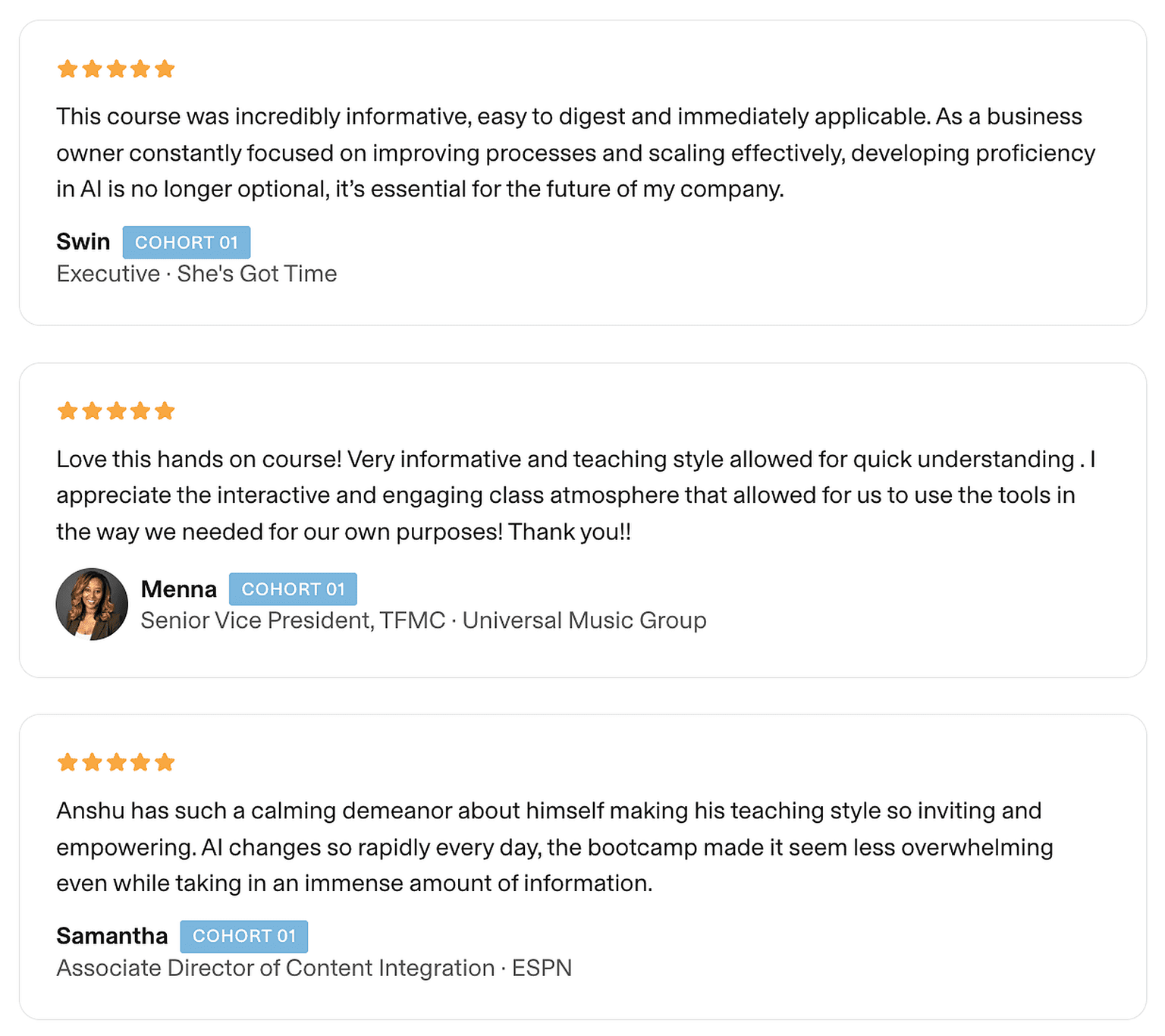
Task: Select the first star in Menna's review
Action: tap(68, 412)
